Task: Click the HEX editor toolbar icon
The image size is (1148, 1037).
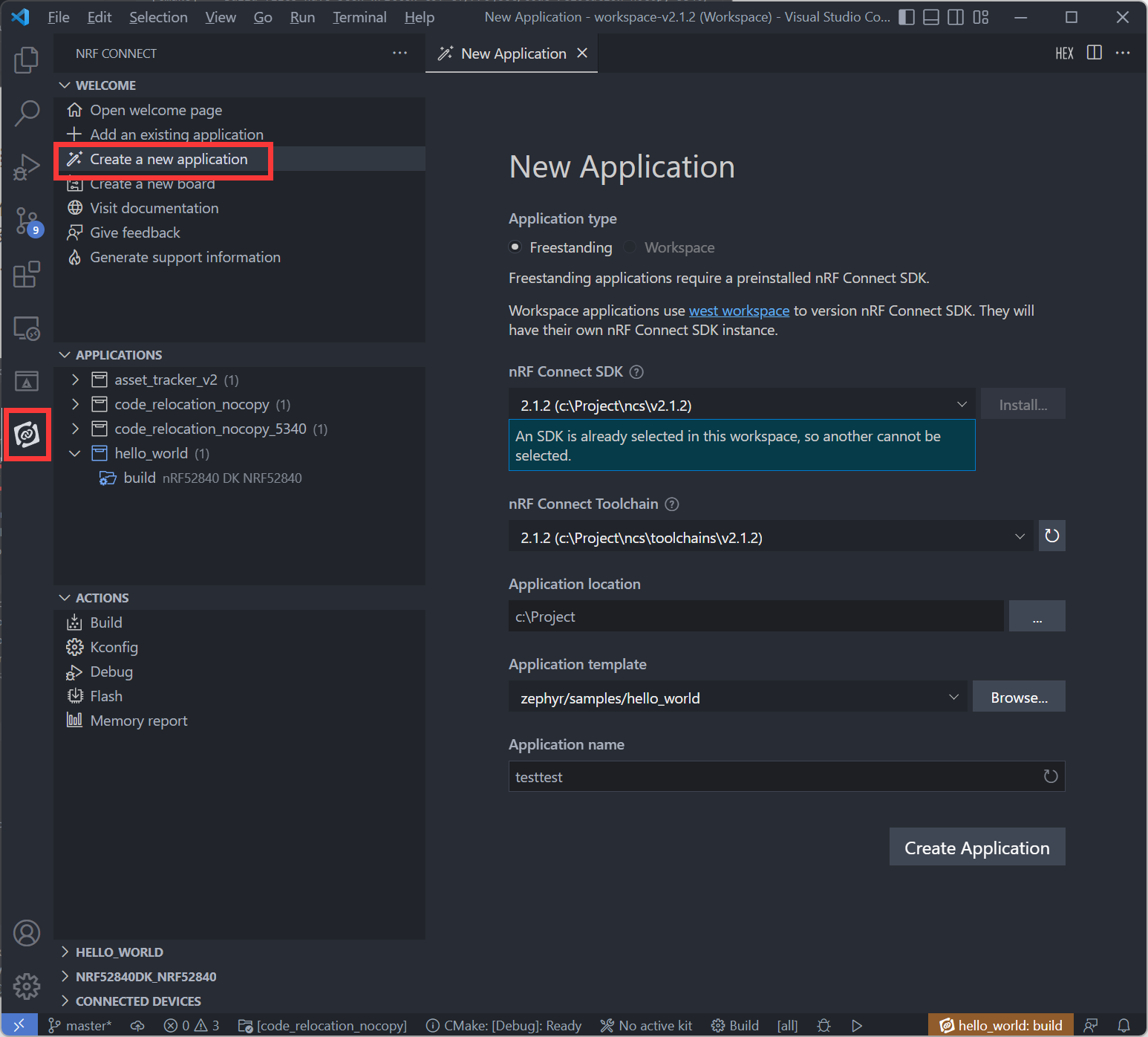Action: 1065,53
